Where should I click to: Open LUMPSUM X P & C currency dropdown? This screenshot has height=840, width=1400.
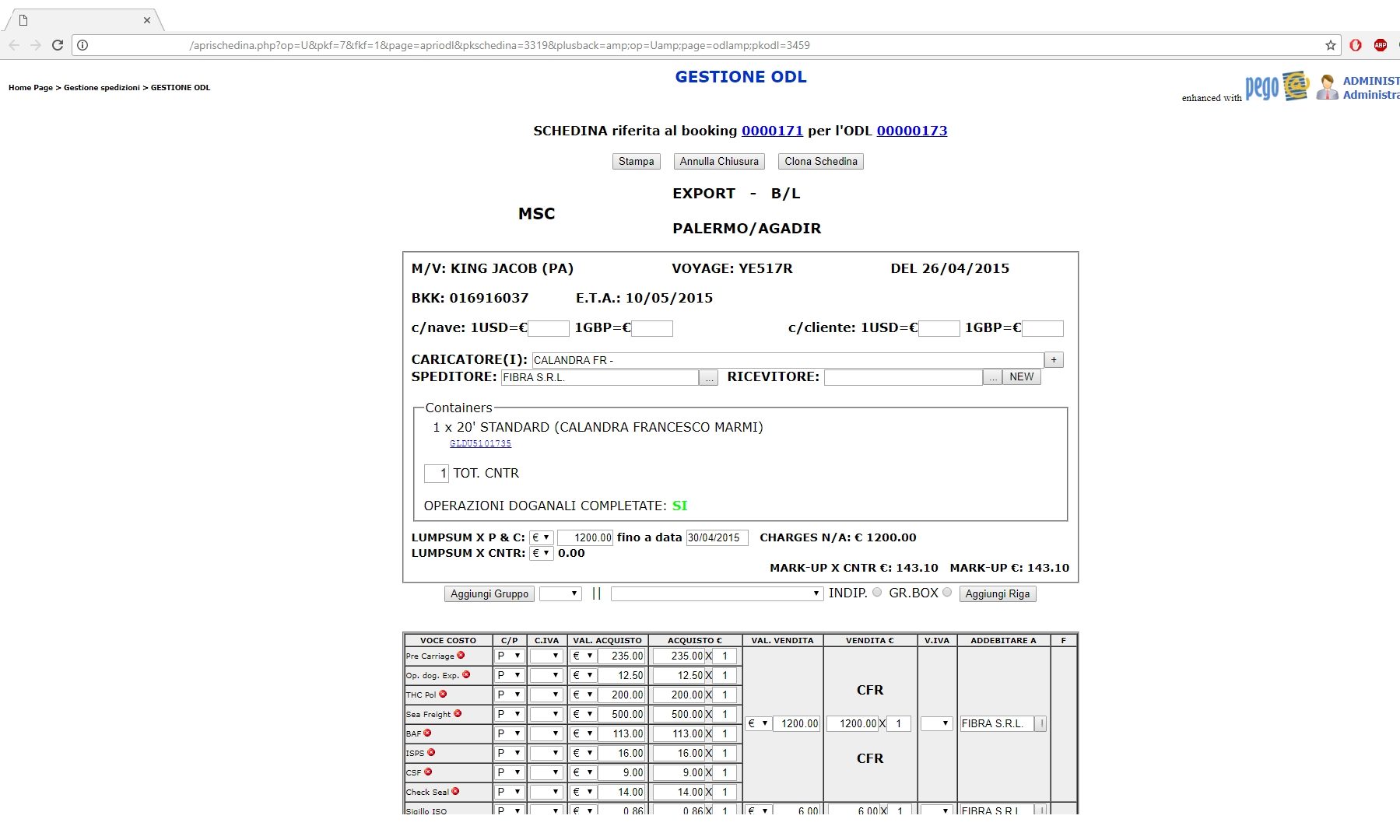[x=541, y=537]
